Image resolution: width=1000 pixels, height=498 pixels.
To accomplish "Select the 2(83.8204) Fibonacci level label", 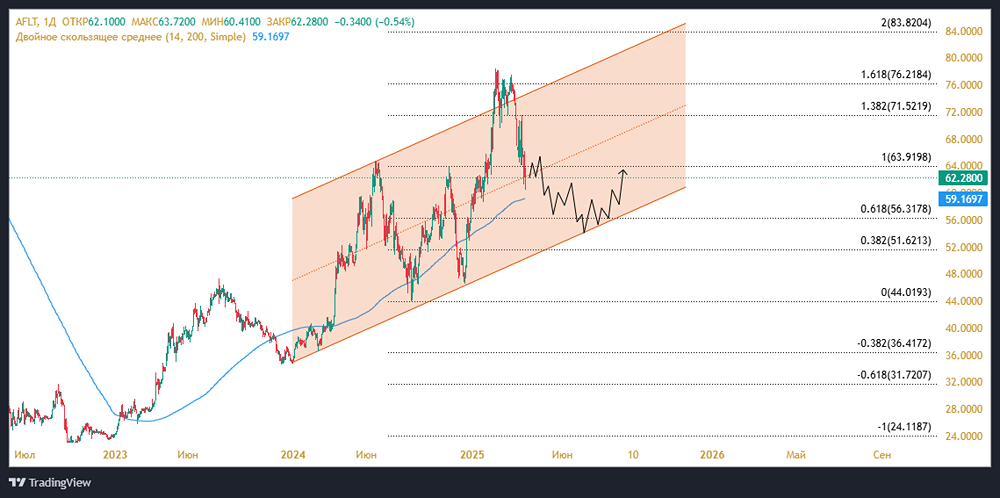I will tap(907, 23).
